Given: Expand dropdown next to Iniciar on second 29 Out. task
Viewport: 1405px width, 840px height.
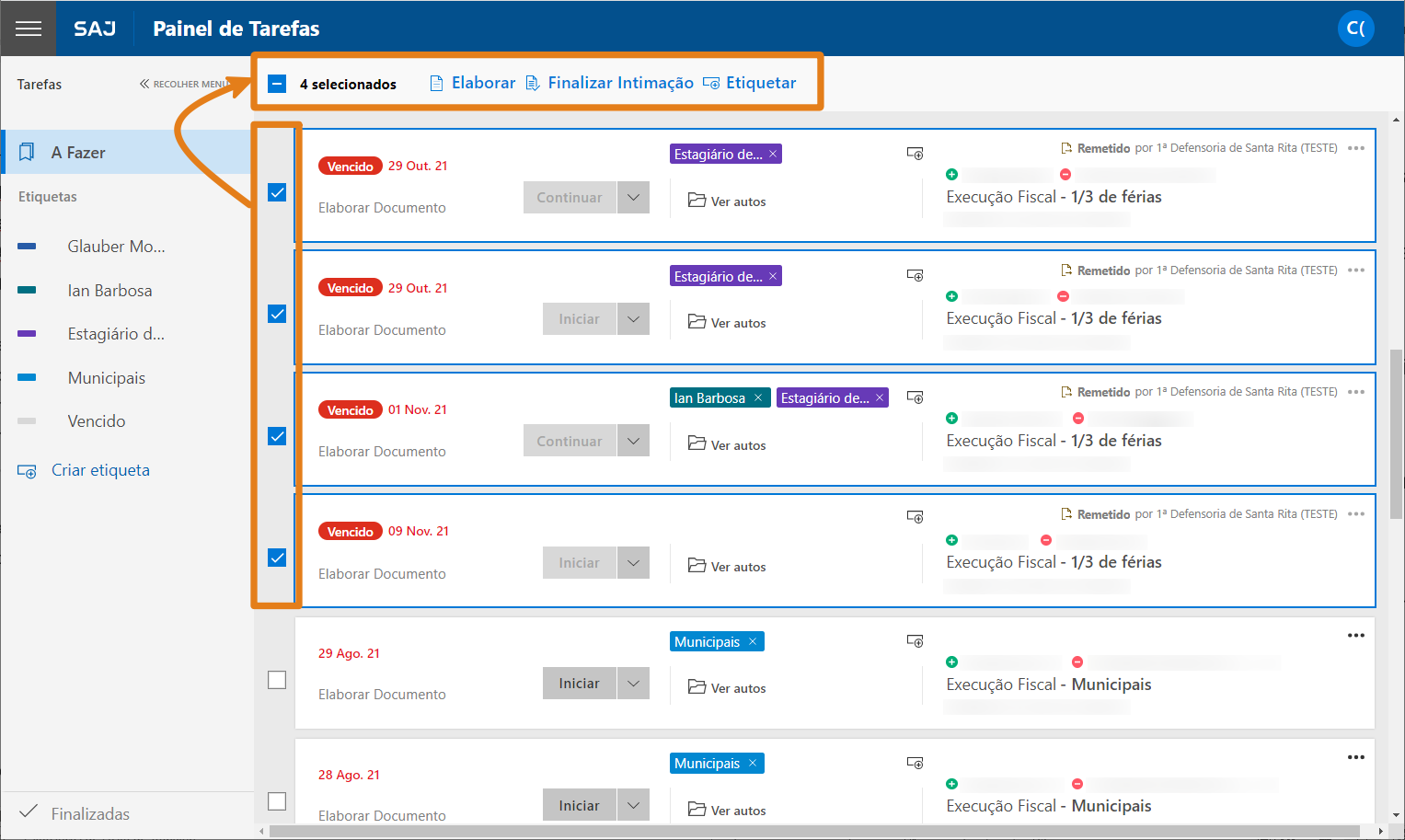Looking at the screenshot, I should coord(633,319).
